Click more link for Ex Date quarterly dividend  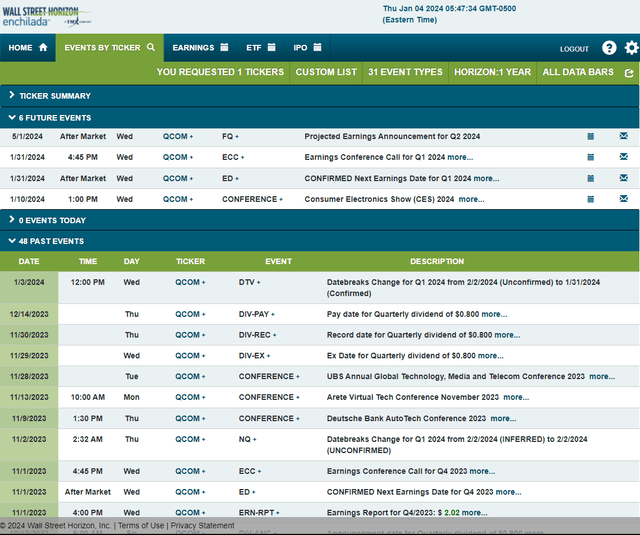point(491,356)
